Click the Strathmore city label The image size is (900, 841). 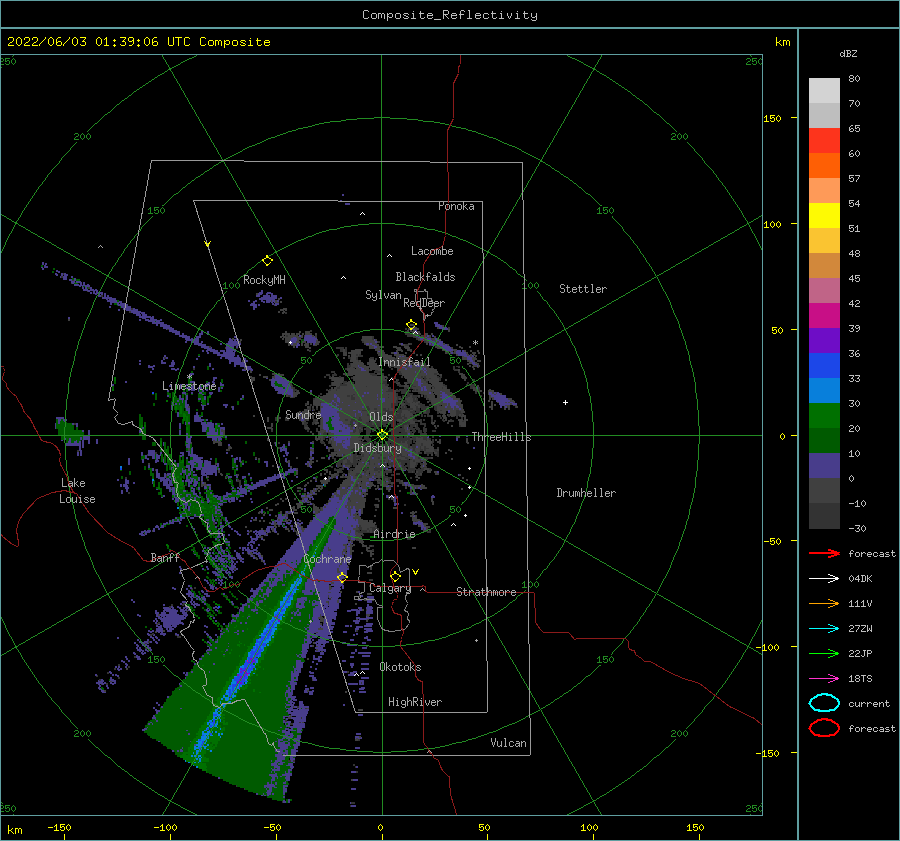point(486,592)
